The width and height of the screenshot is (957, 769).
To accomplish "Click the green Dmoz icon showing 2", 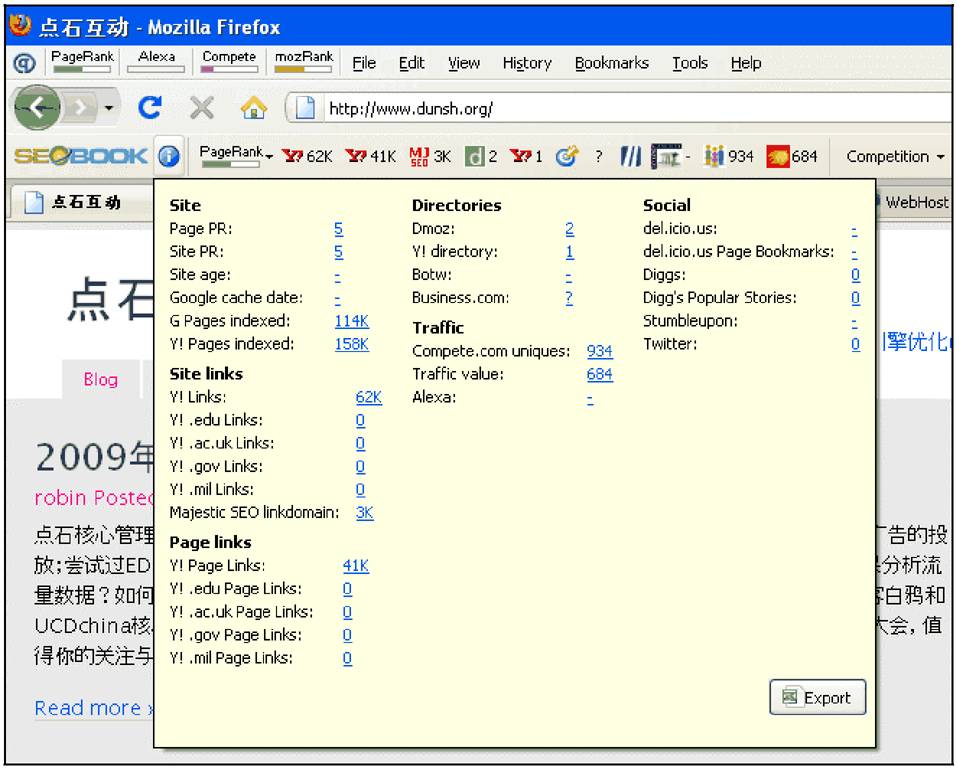I will 474,157.
